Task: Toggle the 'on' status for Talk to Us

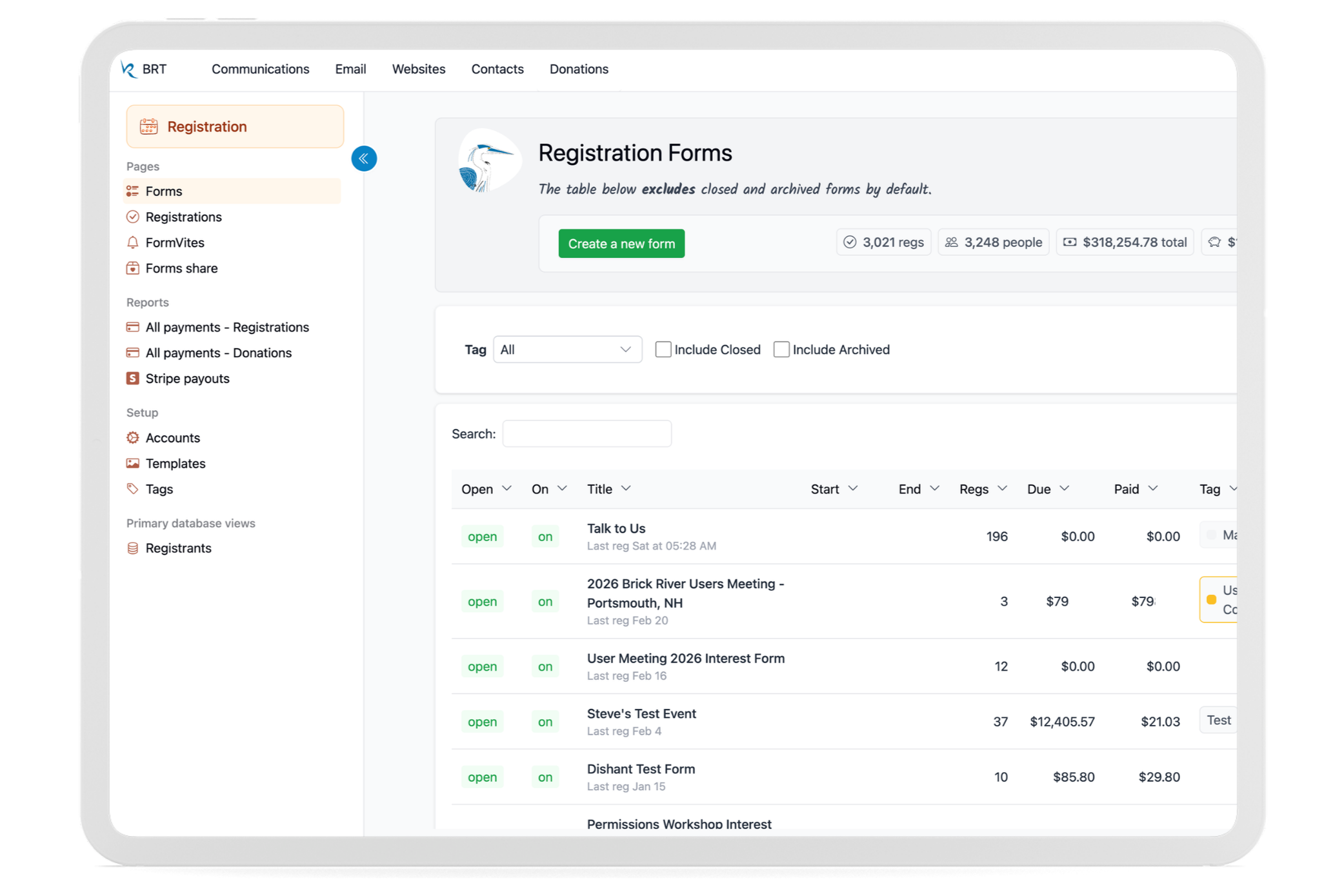Action: click(545, 537)
